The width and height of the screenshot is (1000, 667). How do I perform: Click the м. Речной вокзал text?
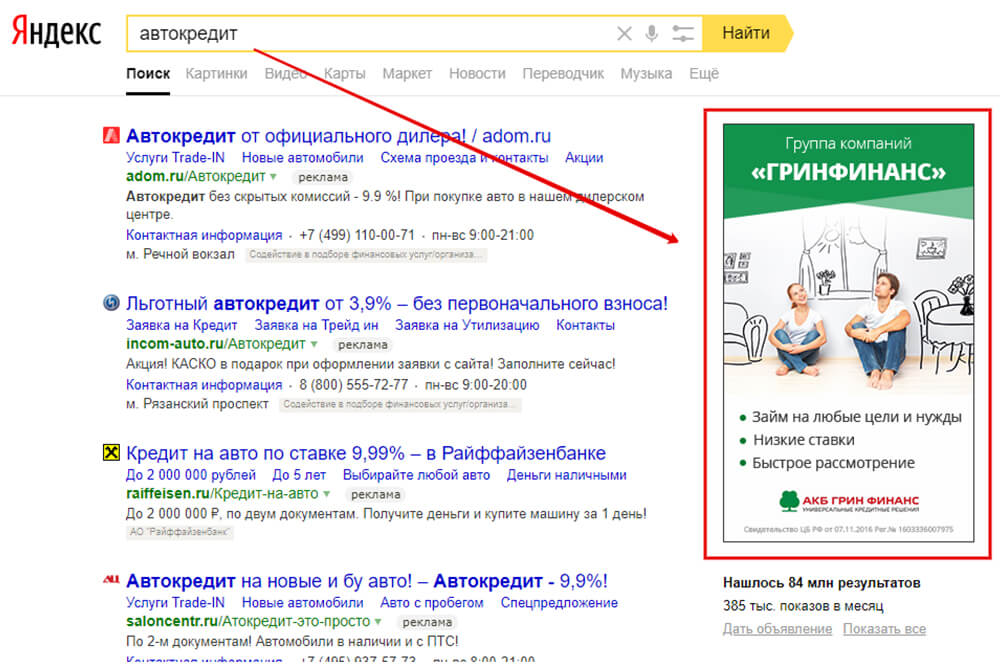180,254
